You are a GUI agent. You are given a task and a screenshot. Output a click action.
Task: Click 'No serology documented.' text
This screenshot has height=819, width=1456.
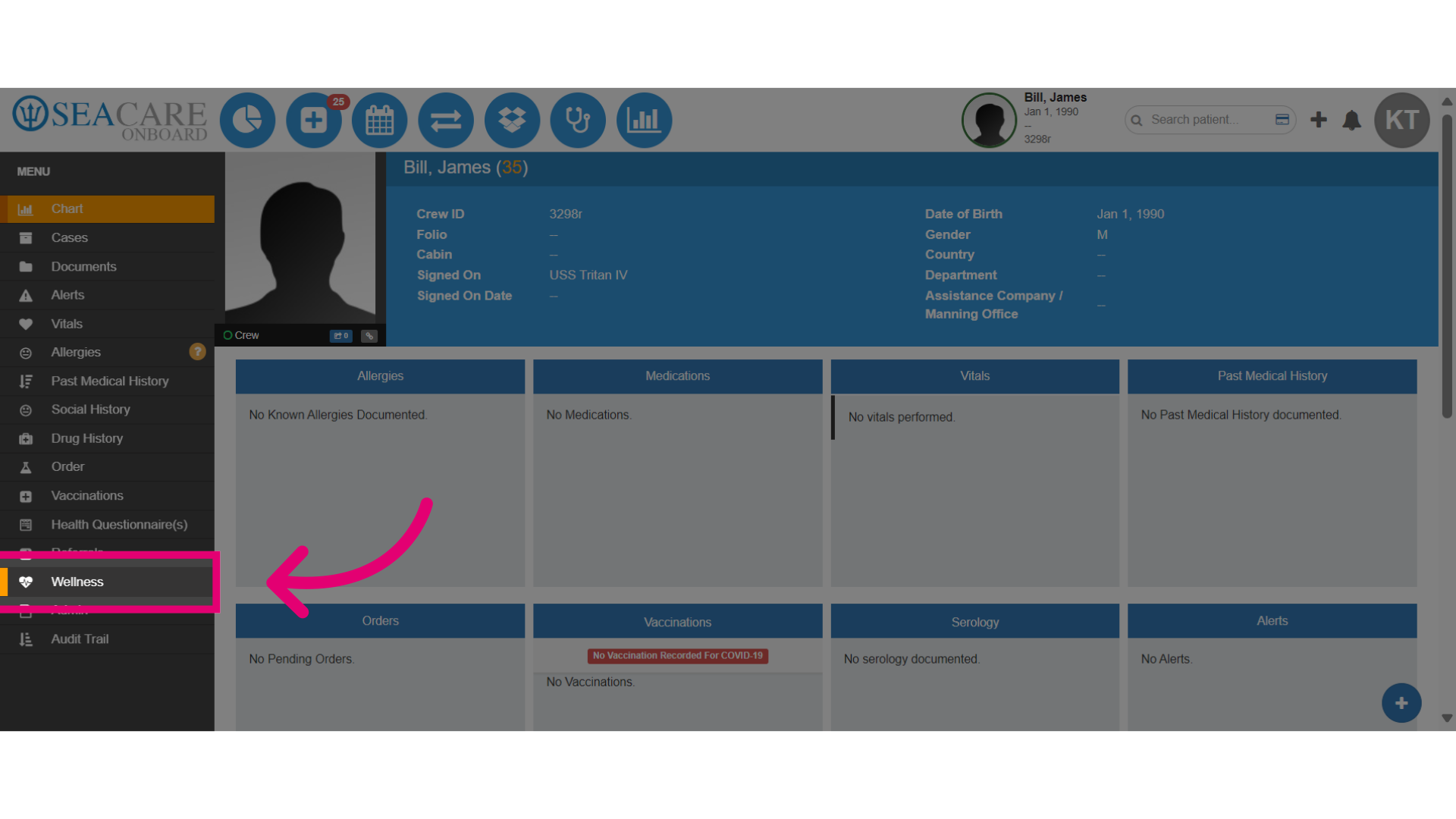pos(912,659)
